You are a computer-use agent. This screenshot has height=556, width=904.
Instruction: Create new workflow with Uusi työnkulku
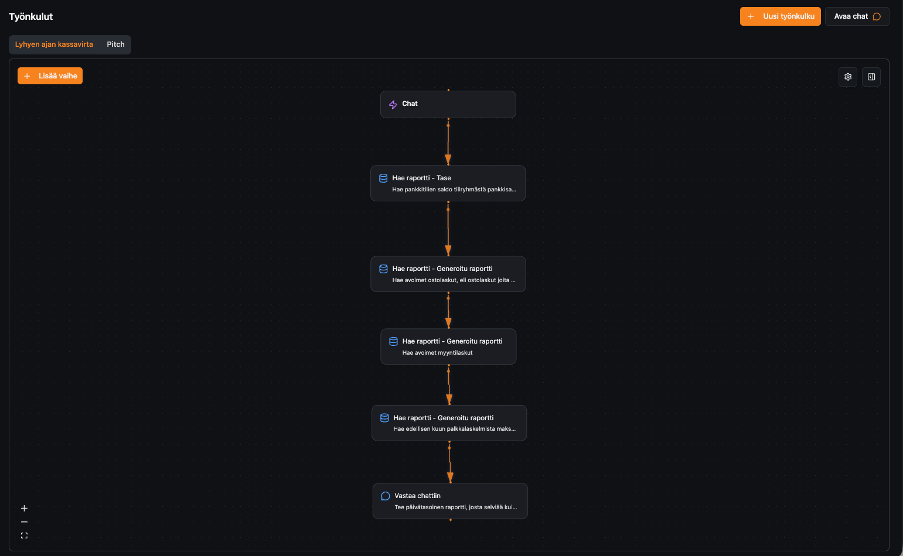(780, 17)
